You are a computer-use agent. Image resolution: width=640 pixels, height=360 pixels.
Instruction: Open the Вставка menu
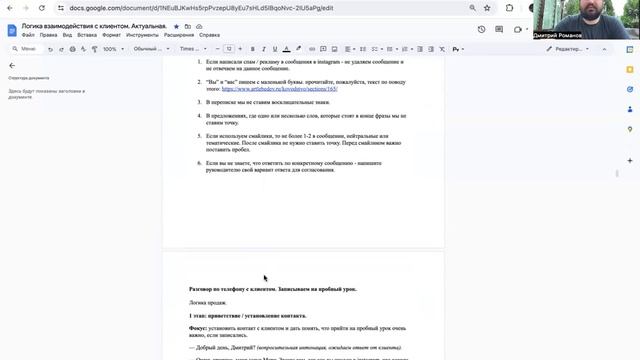coord(87,35)
